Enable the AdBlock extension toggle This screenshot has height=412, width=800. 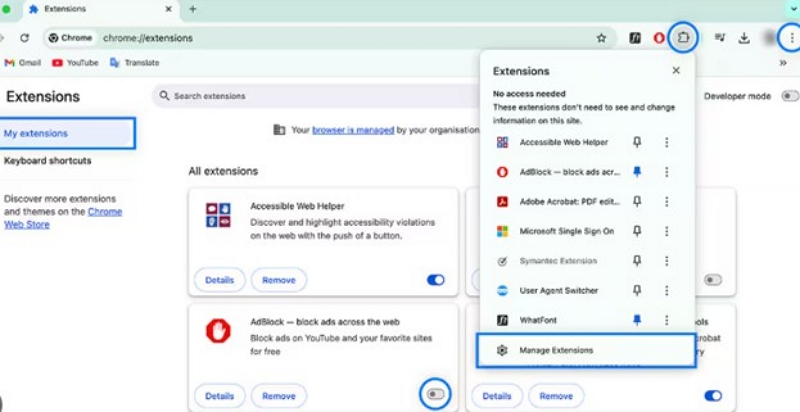click(x=436, y=394)
